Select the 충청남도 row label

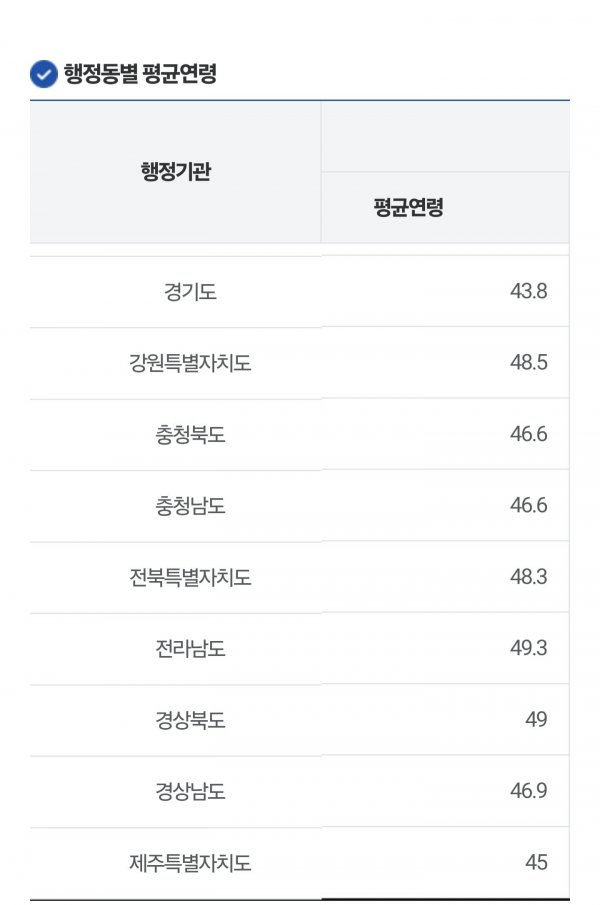pyautogui.click(x=190, y=506)
